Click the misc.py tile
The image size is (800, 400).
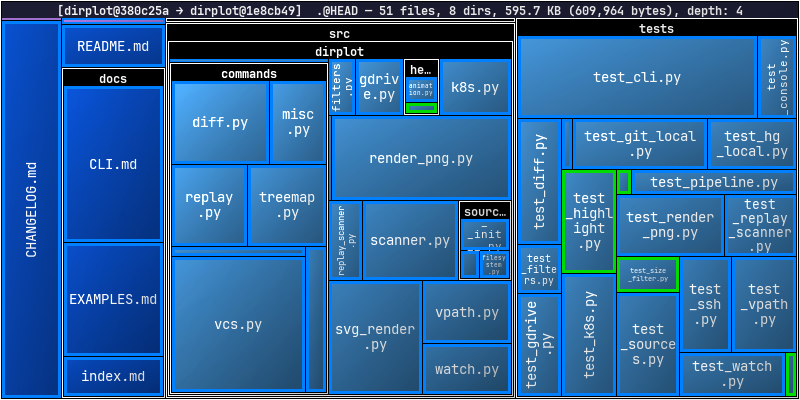coord(298,122)
